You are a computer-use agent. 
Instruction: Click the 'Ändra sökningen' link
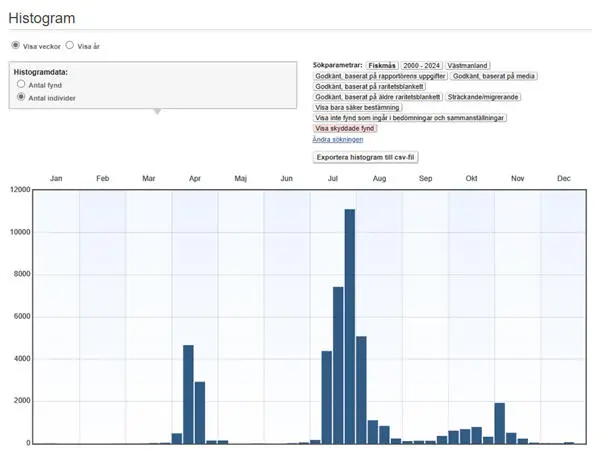tap(340, 139)
